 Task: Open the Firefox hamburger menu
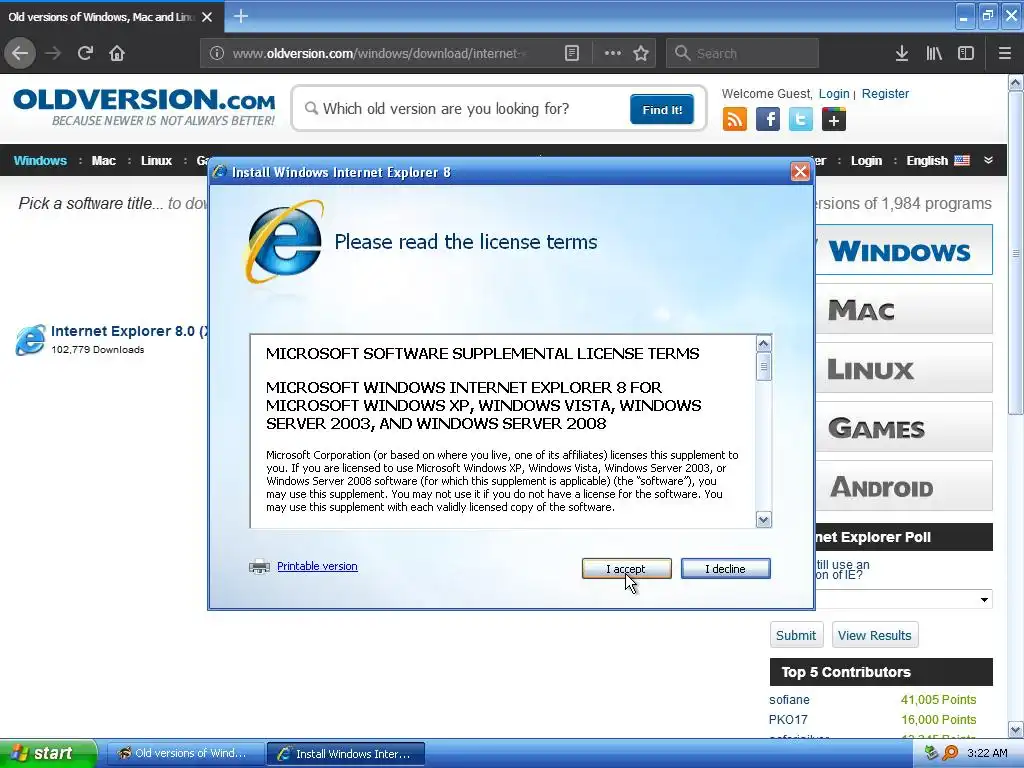coord(1004,53)
